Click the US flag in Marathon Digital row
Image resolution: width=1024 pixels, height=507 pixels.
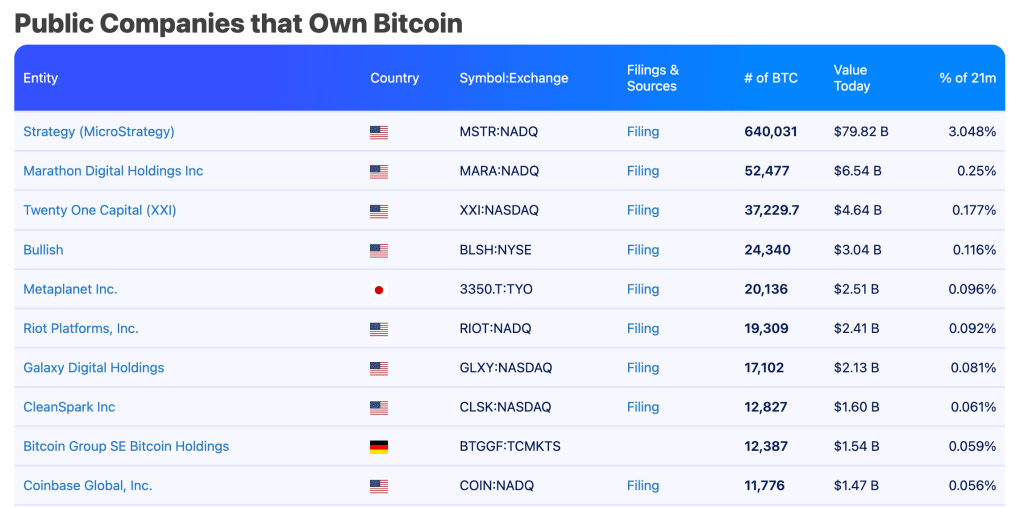(378, 172)
